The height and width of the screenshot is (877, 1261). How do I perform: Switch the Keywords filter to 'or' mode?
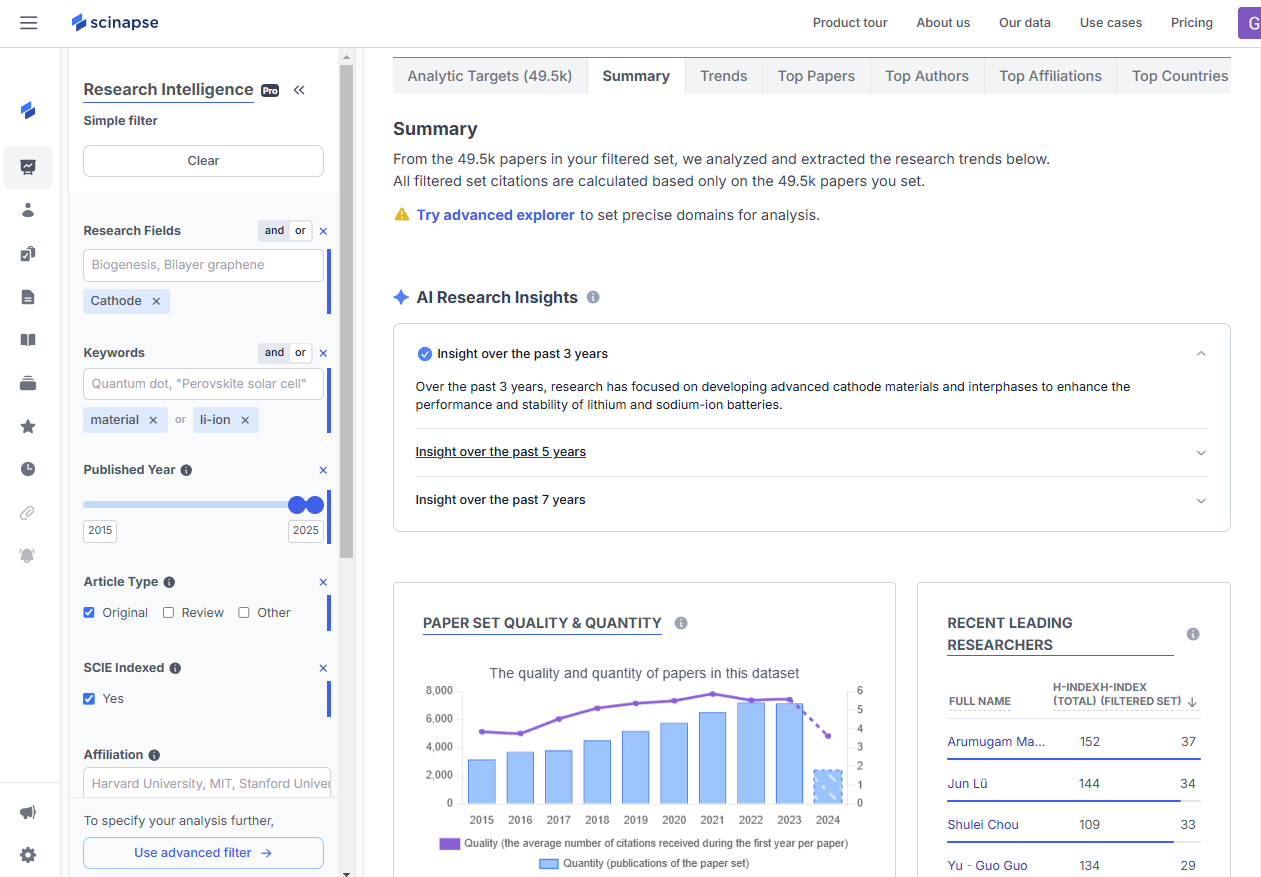(298, 352)
